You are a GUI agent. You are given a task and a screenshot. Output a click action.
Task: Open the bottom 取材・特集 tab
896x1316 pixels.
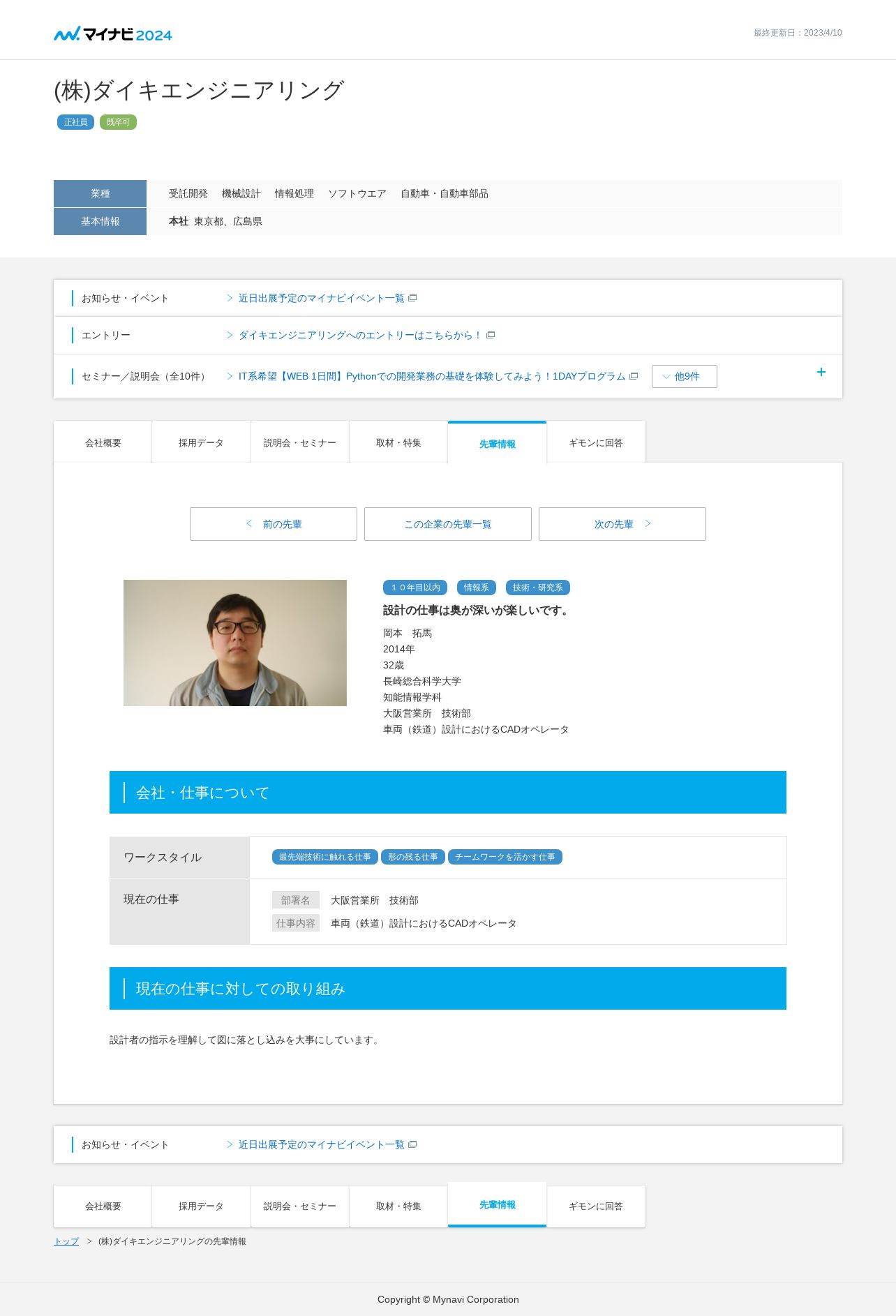pyautogui.click(x=398, y=1206)
